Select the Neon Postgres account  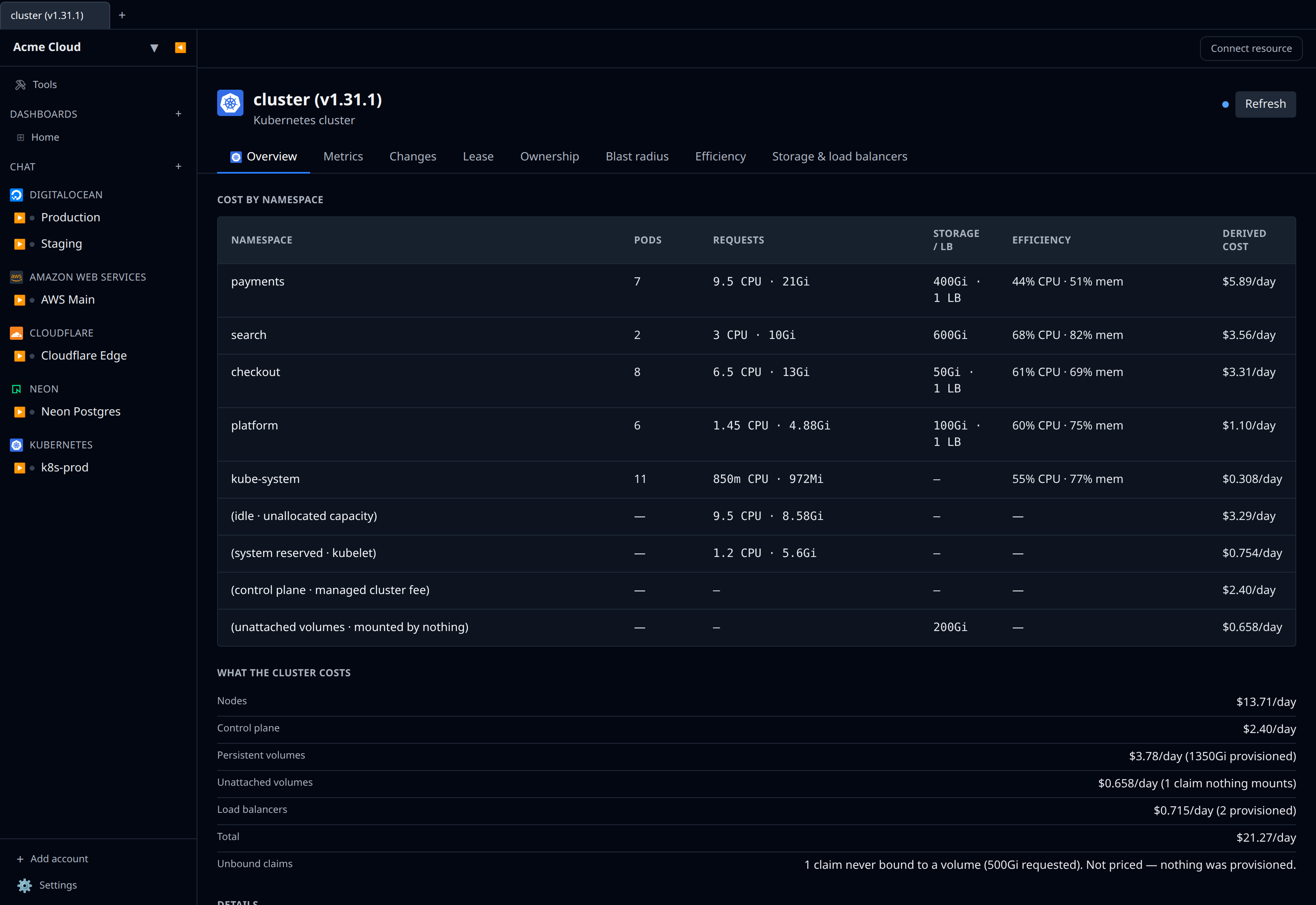click(81, 412)
